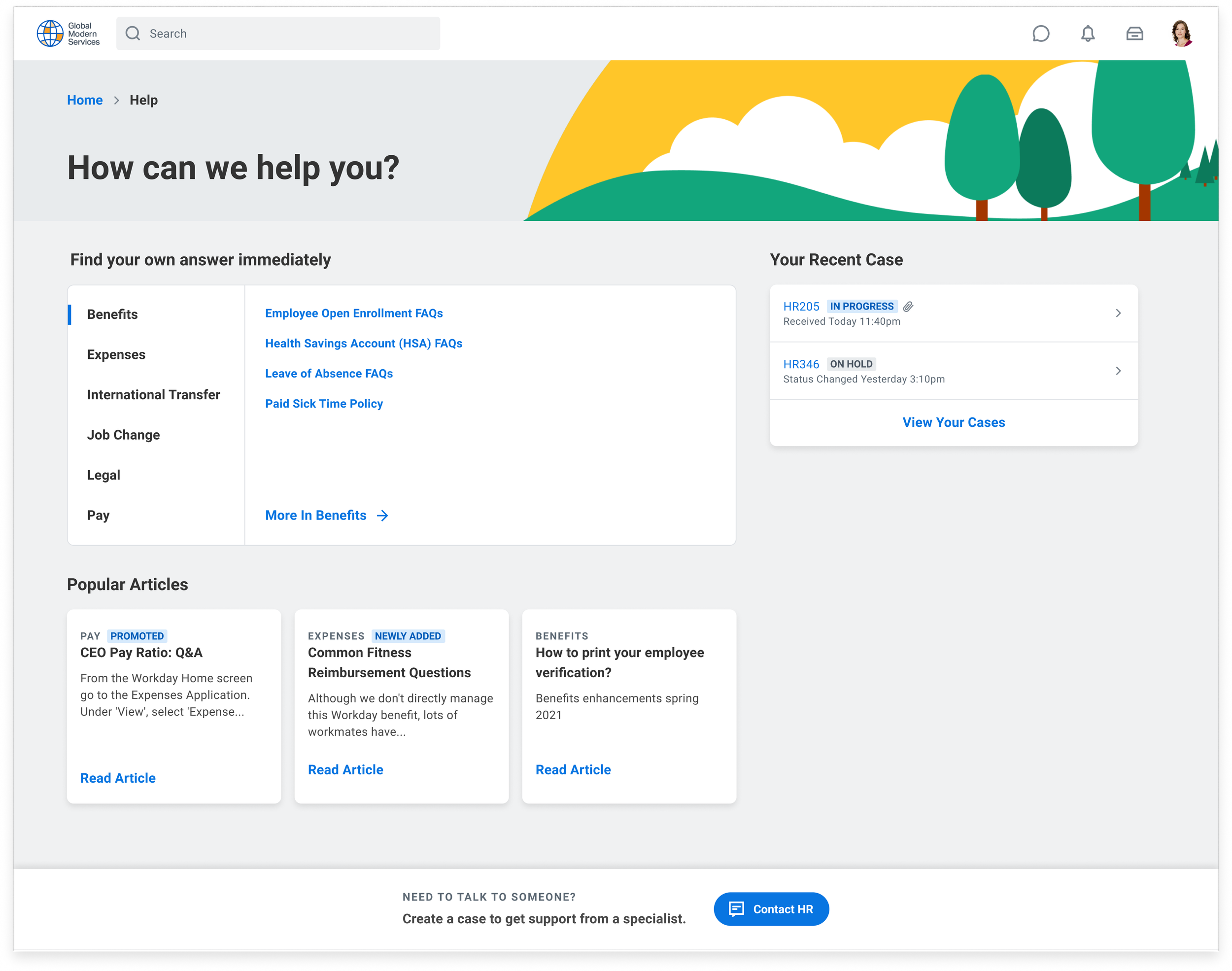Click the search magnifier icon

pos(133,34)
